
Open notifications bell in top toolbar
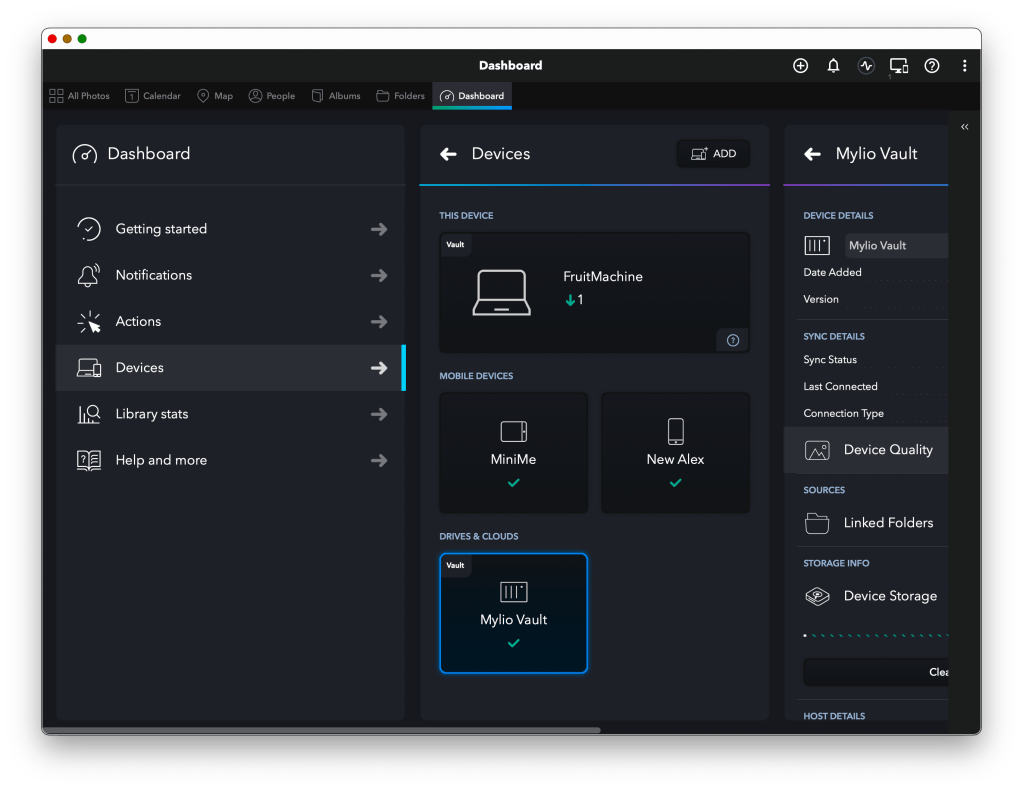pyautogui.click(x=833, y=66)
